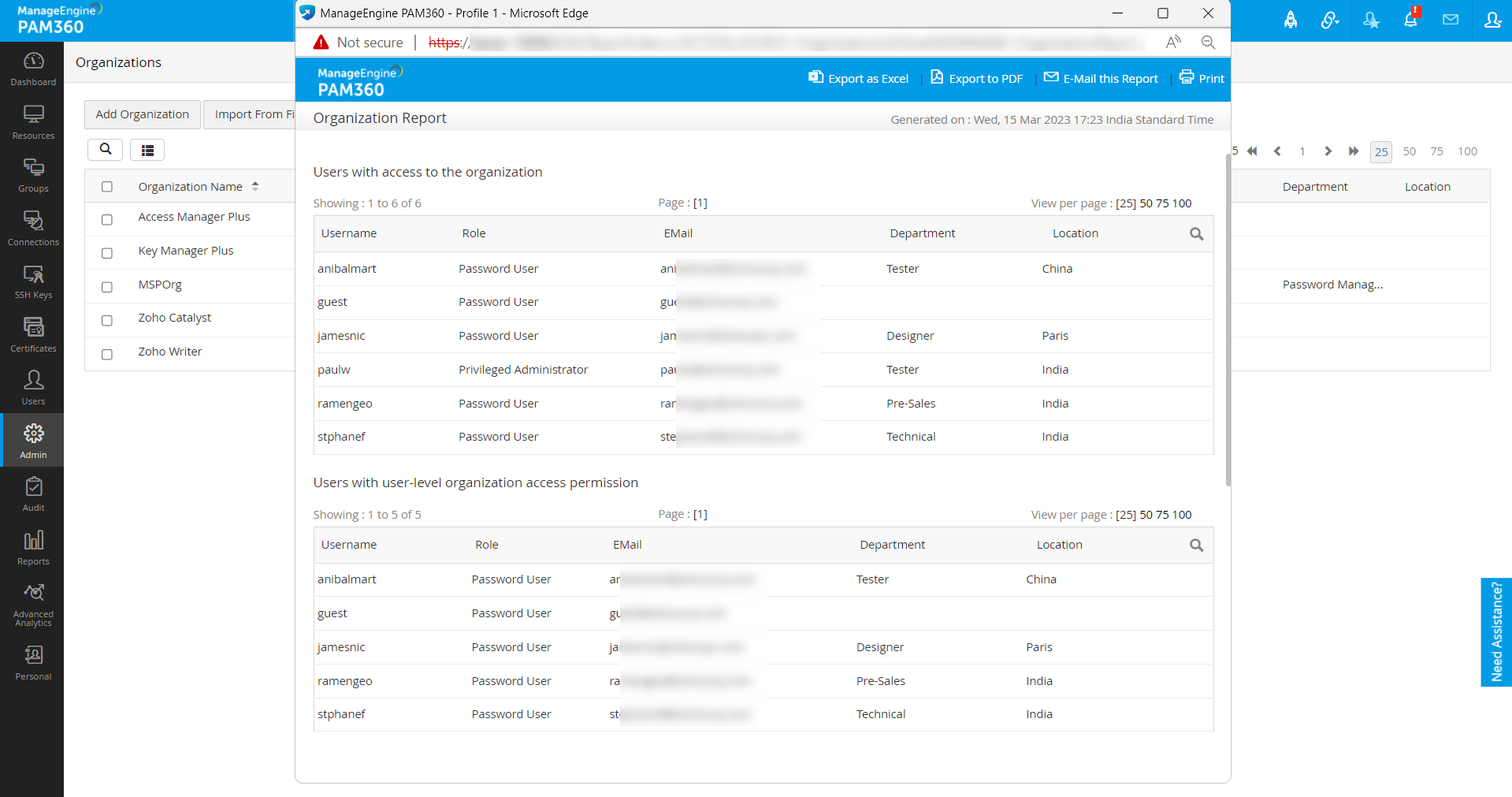Image resolution: width=1512 pixels, height=797 pixels.
Task: Click Export as Excel
Action: click(859, 78)
